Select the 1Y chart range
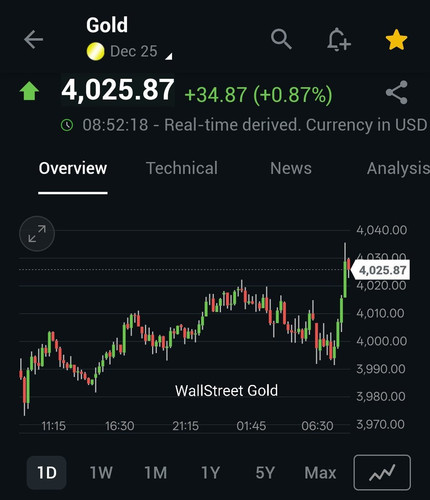Image resolution: width=430 pixels, height=500 pixels. [x=210, y=473]
